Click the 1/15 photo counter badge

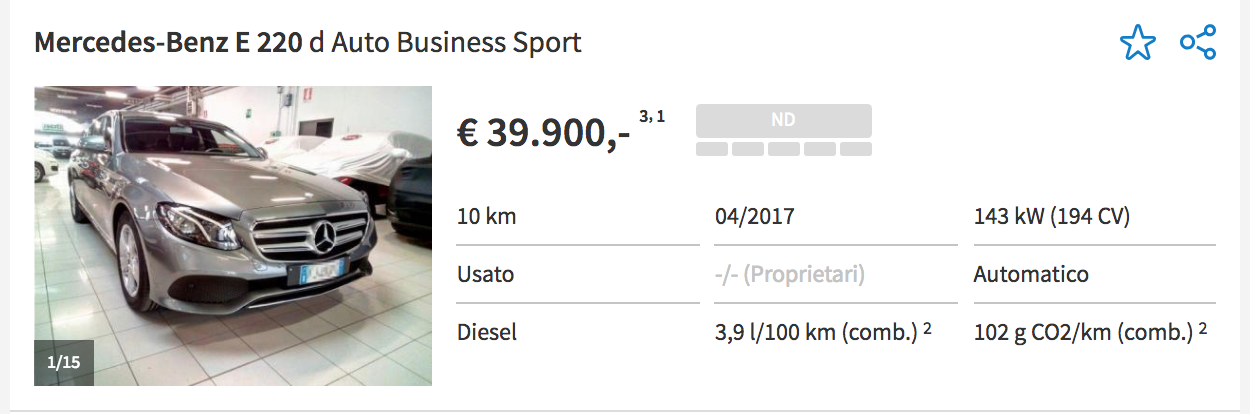point(64,363)
